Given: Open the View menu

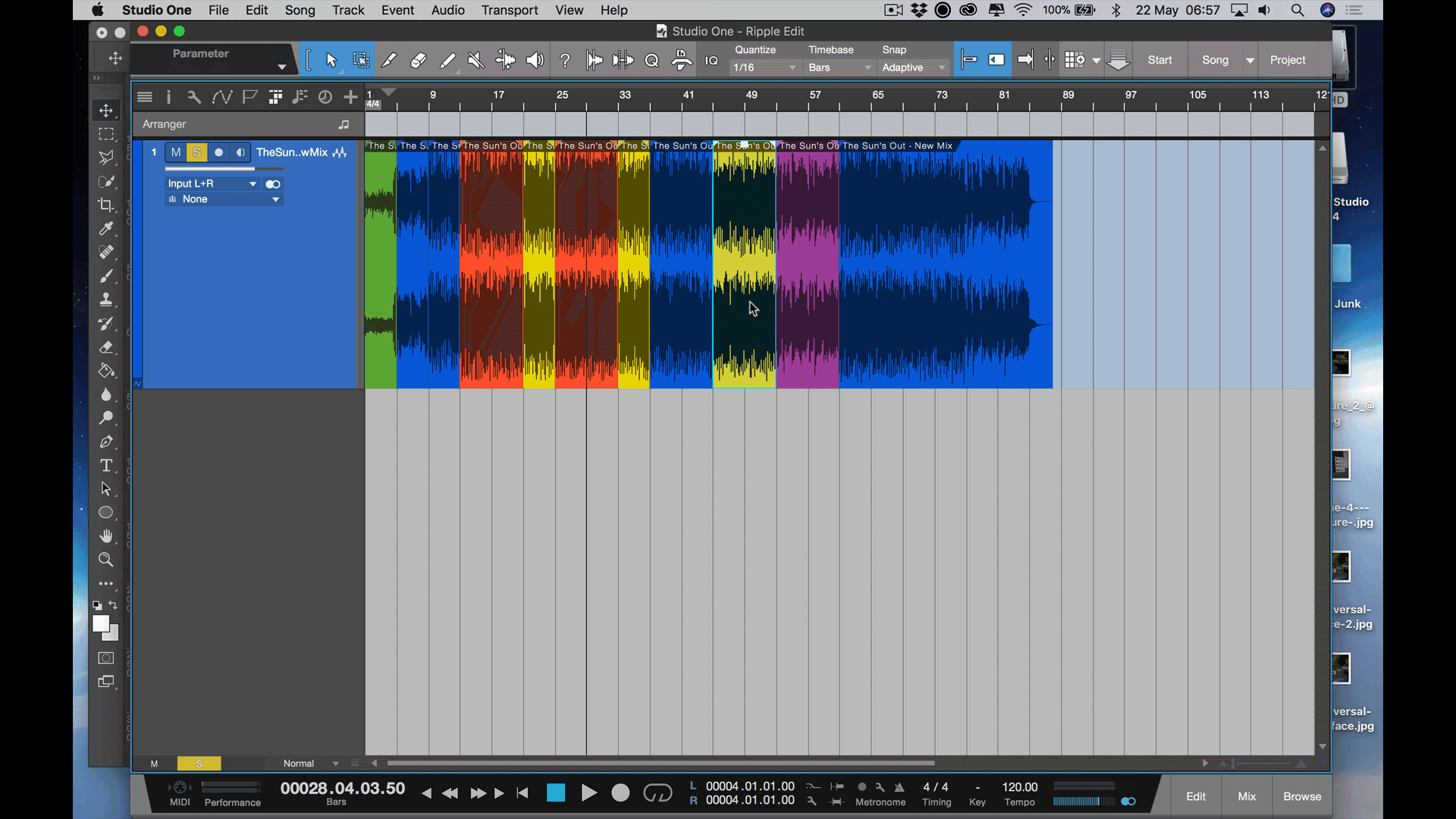Looking at the screenshot, I should [x=569, y=10].
